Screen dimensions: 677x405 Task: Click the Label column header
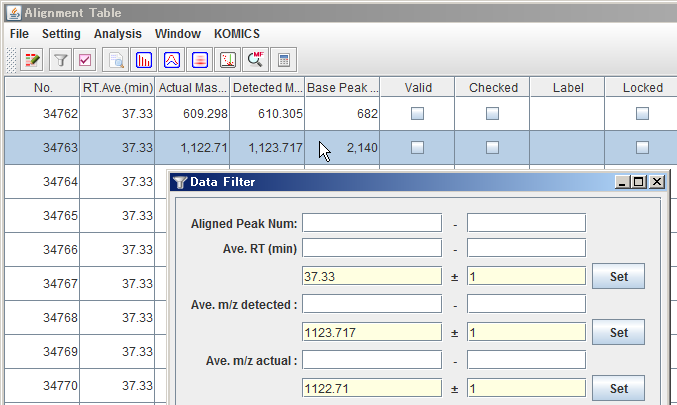click(x=567, y=88)
